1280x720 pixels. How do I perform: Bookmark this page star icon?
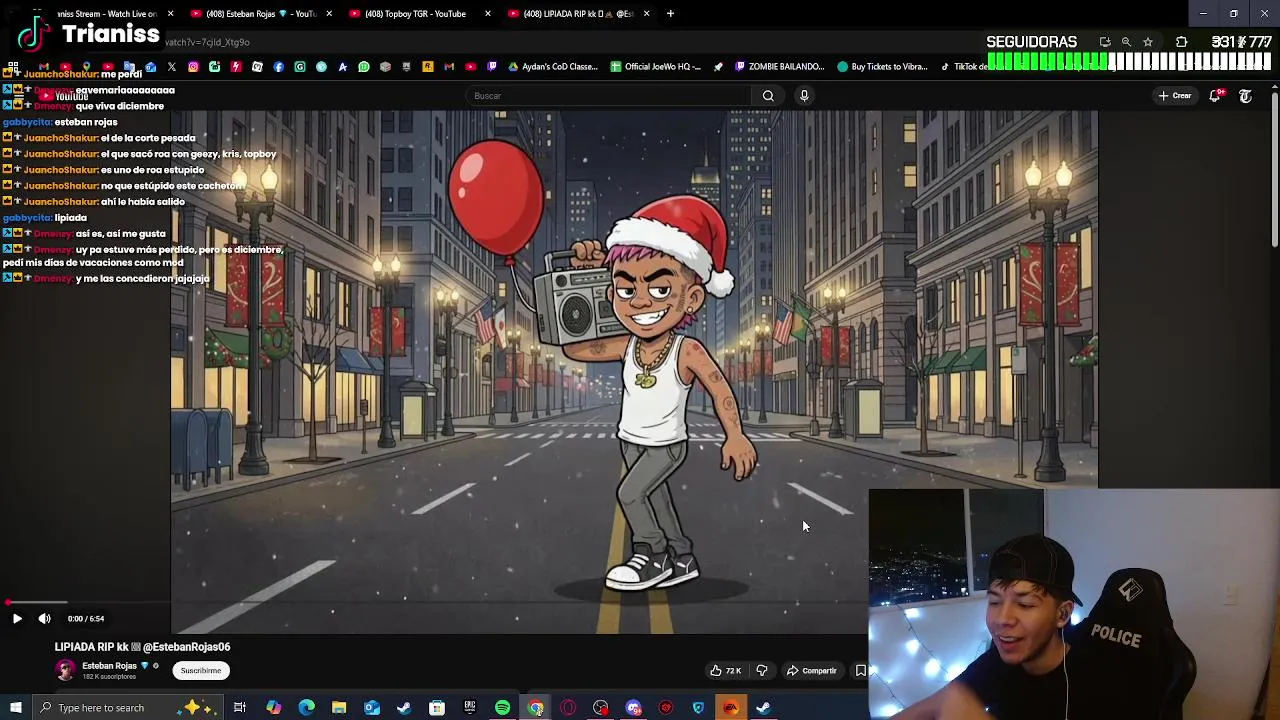pyautogui.click(x=1148, y=42)
